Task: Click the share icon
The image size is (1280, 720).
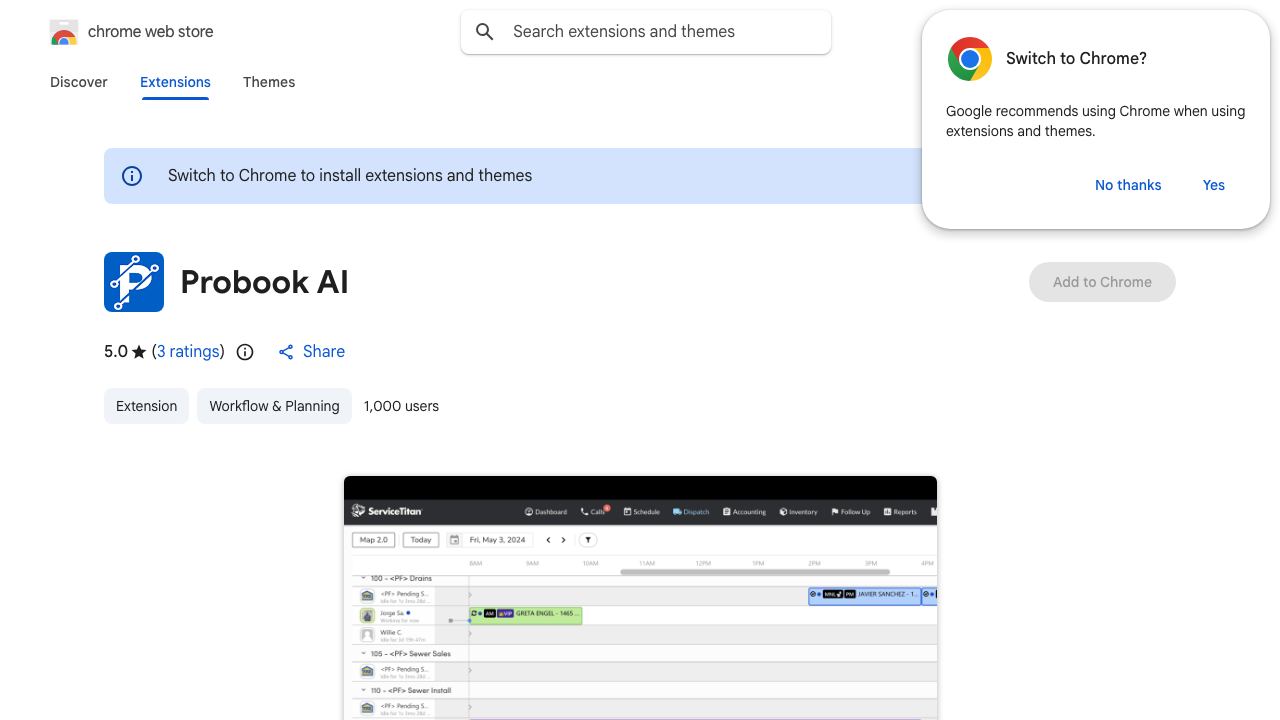Action: (286, 352)
